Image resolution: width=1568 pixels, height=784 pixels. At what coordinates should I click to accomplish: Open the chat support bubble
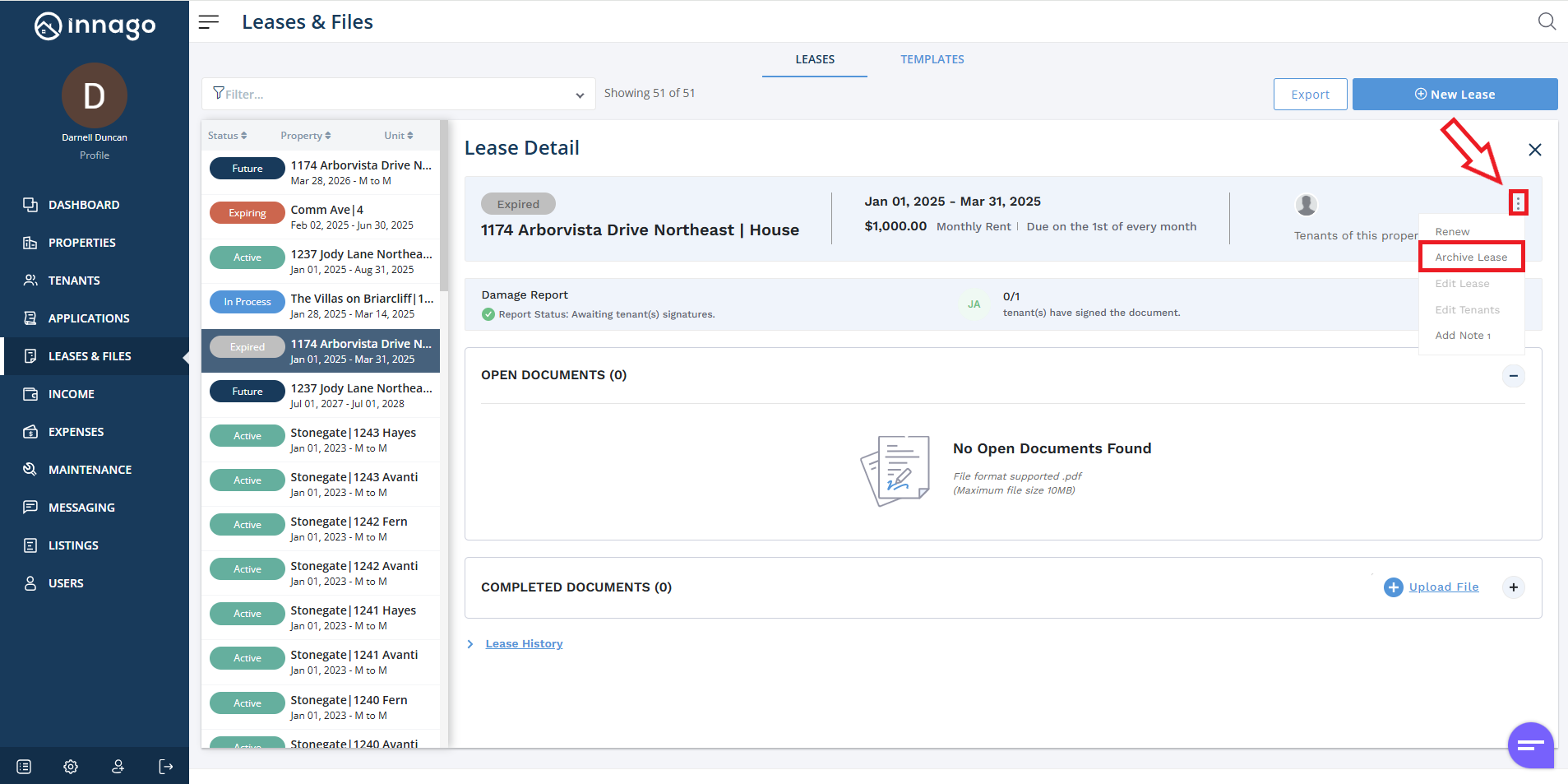pyautogui.click(x=1530, y=745)
